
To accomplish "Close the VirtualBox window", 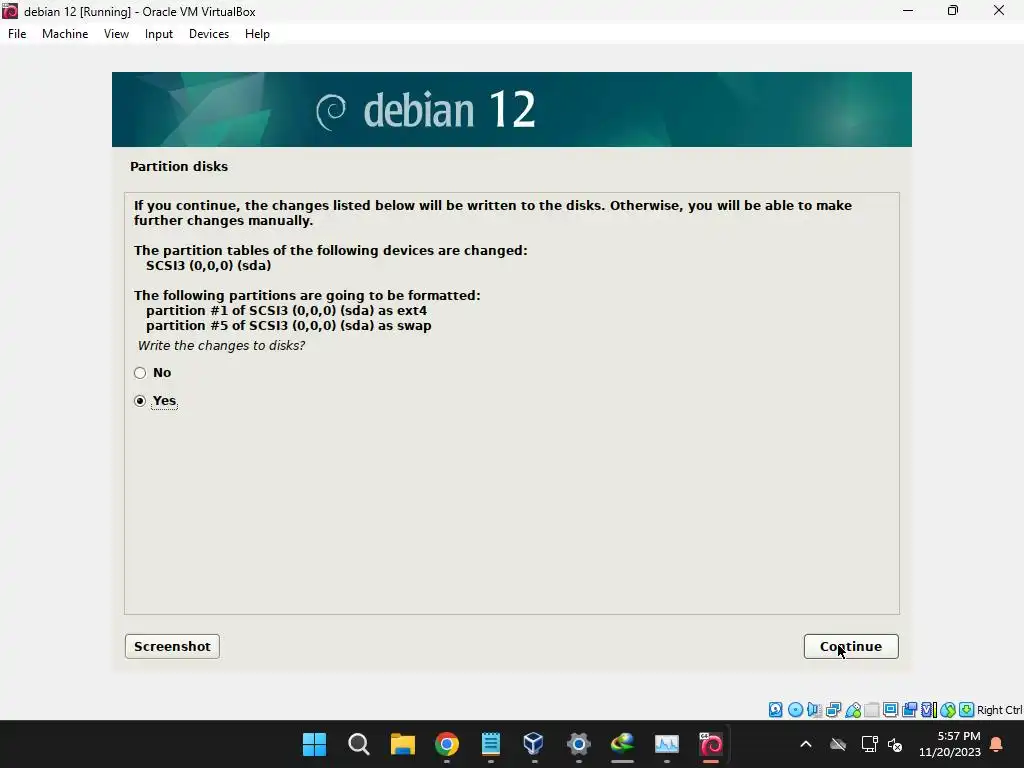I will [x=999, y=11].
